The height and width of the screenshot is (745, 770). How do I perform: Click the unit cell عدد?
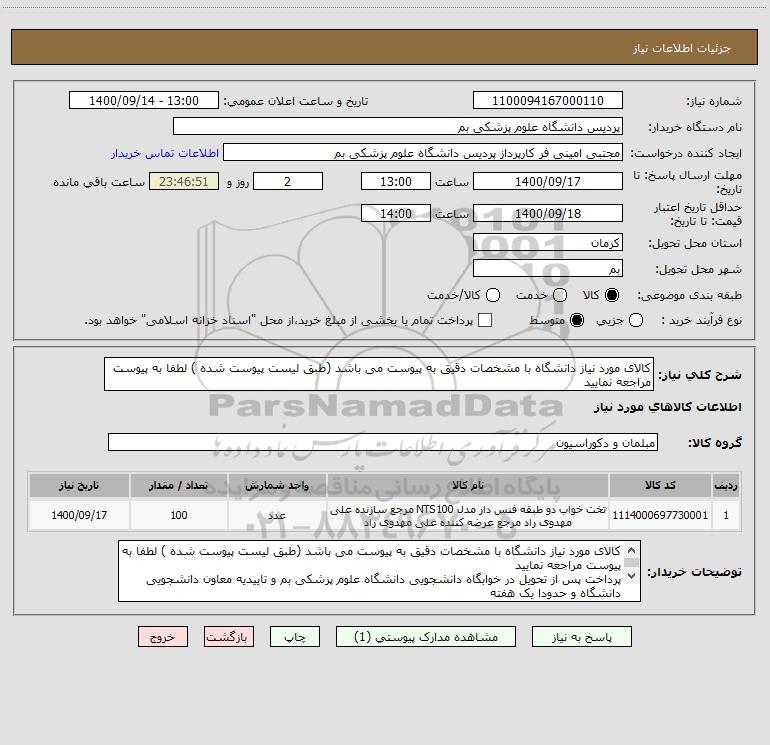click(x=277, y=515)
